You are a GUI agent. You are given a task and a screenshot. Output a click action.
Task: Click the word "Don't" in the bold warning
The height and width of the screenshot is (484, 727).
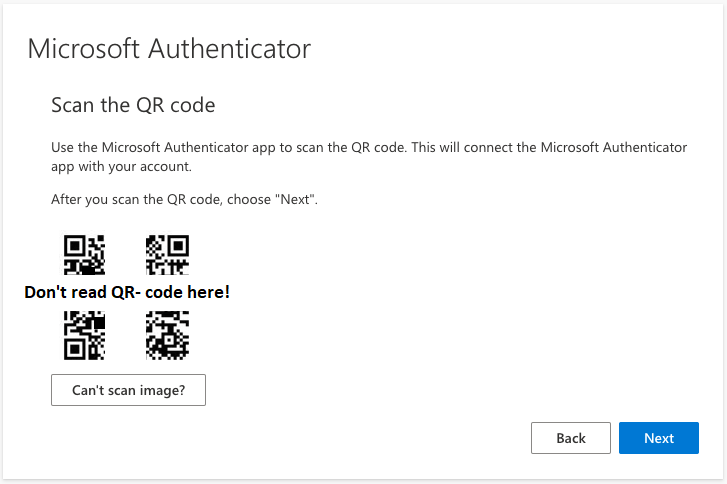[x=46, y=293]
